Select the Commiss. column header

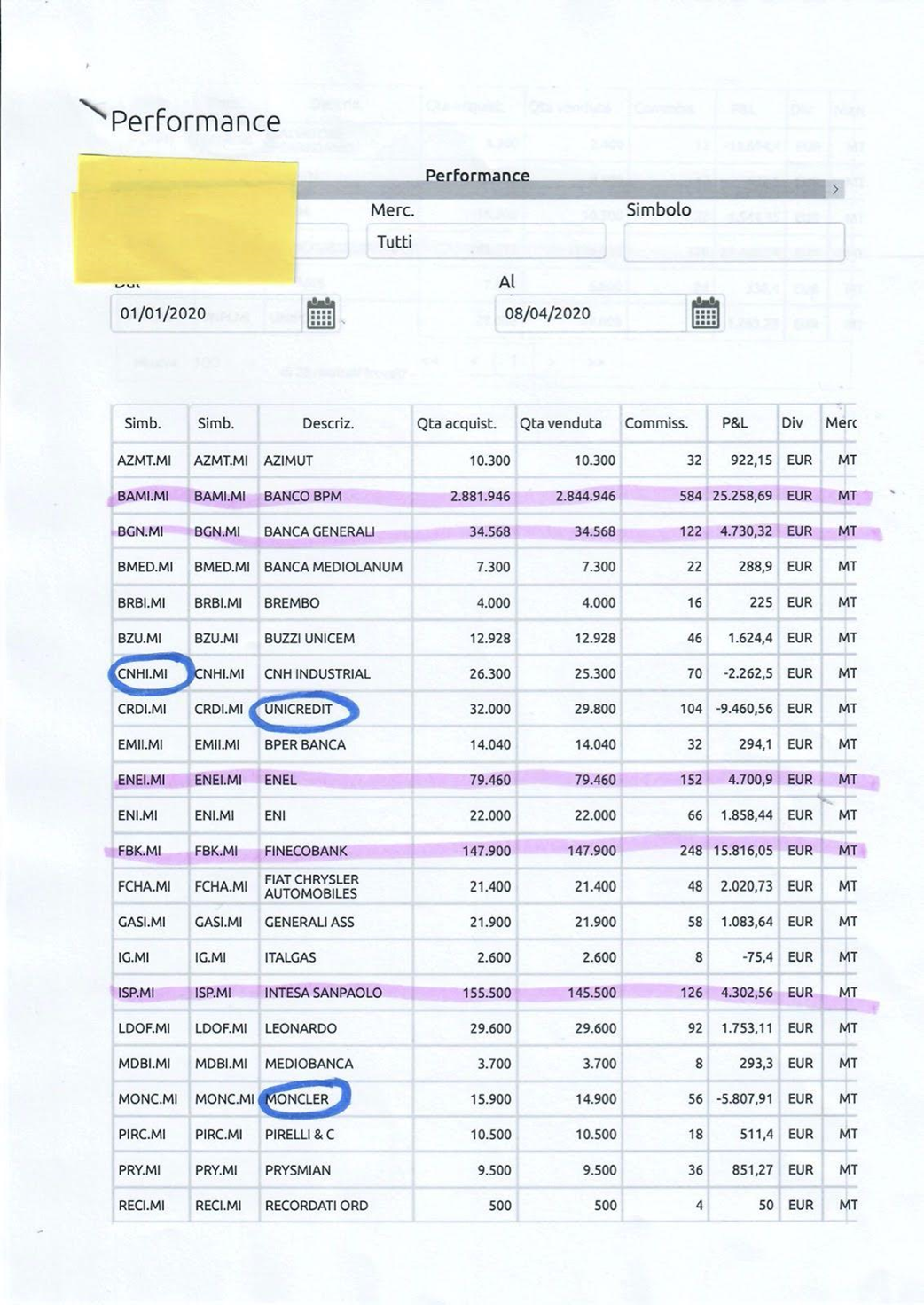[656, 423]
